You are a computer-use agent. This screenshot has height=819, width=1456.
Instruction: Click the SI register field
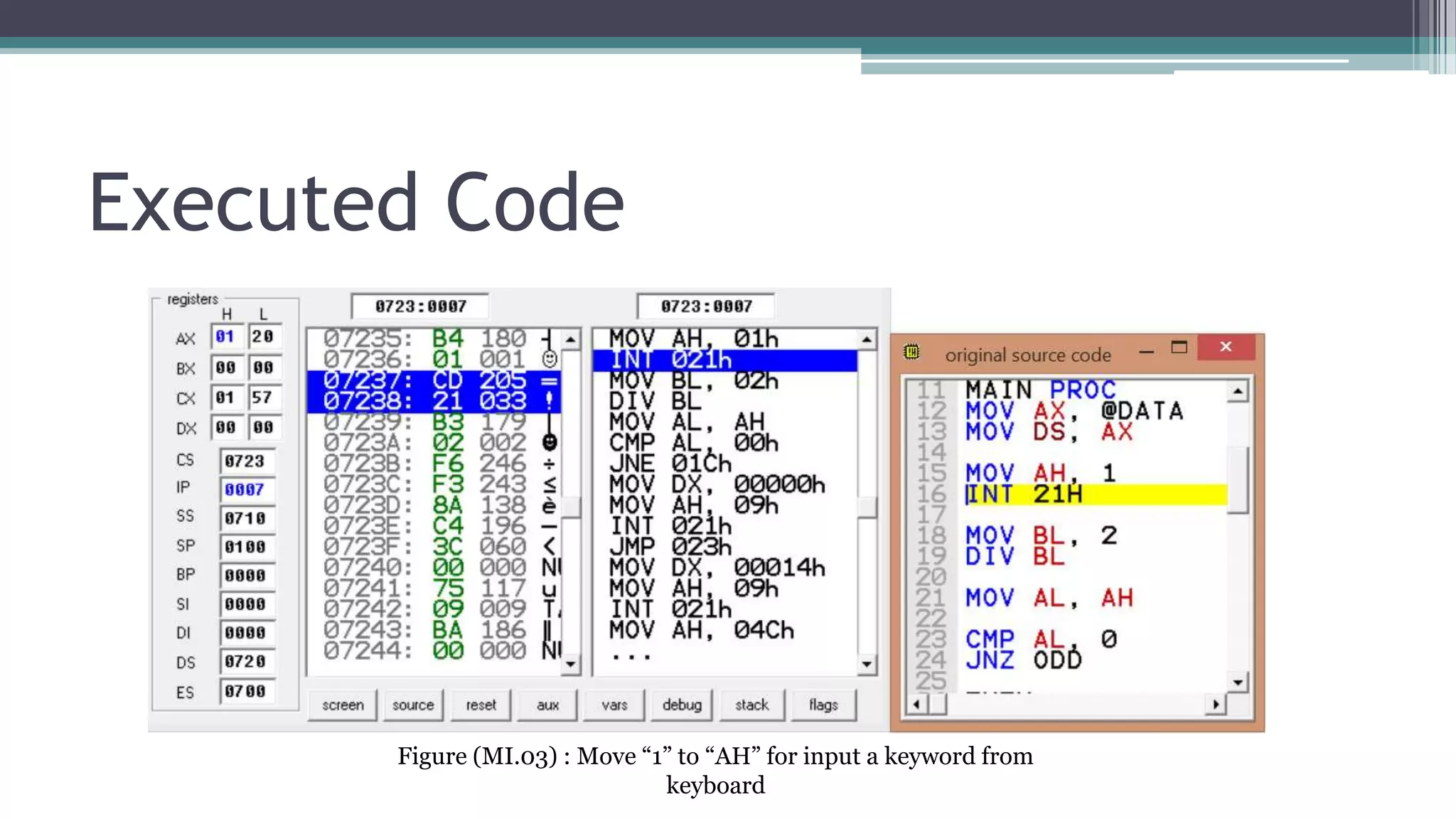point(246,604)
